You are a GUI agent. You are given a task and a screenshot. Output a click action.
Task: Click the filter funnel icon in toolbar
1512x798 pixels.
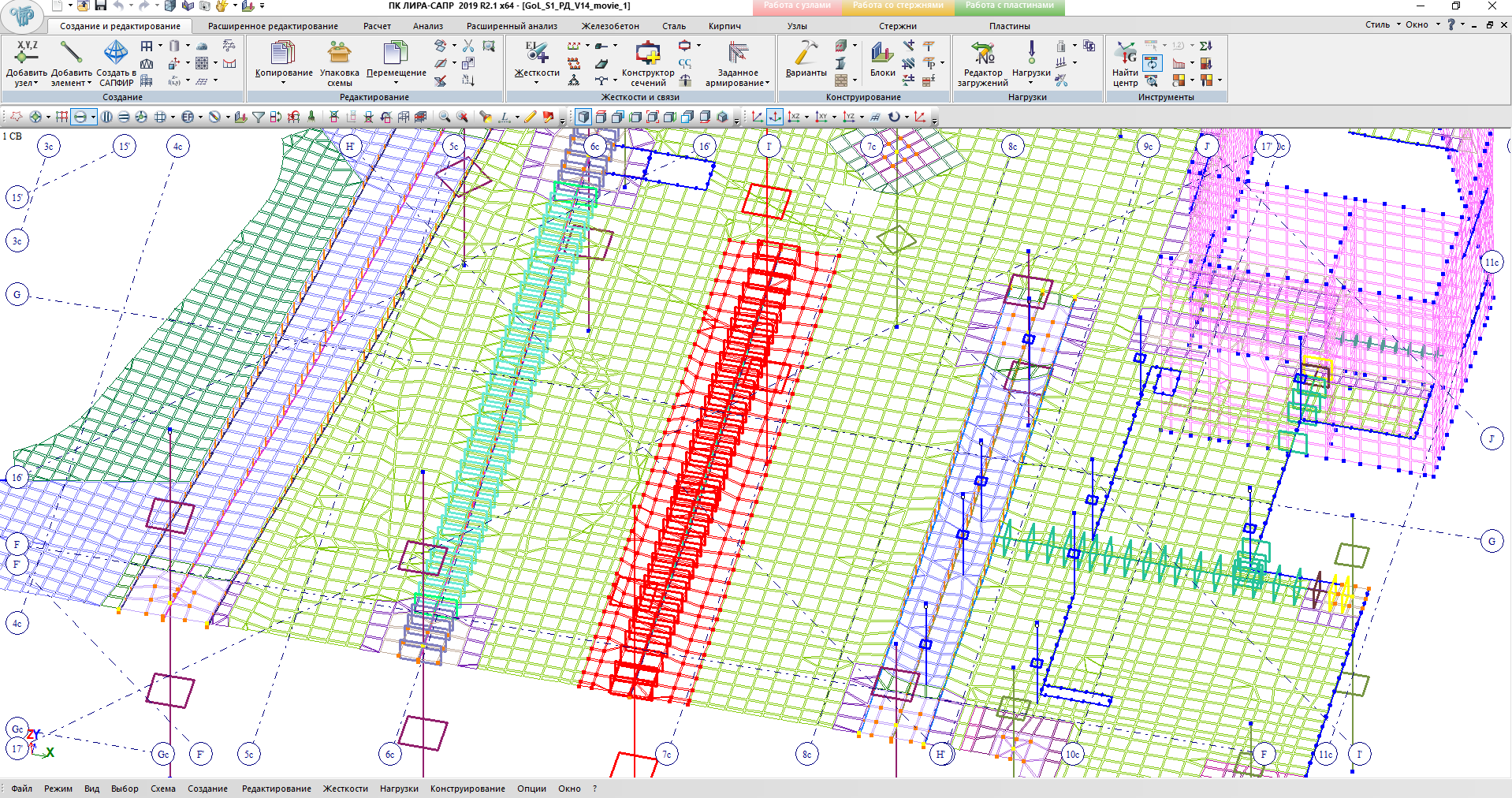259,117
